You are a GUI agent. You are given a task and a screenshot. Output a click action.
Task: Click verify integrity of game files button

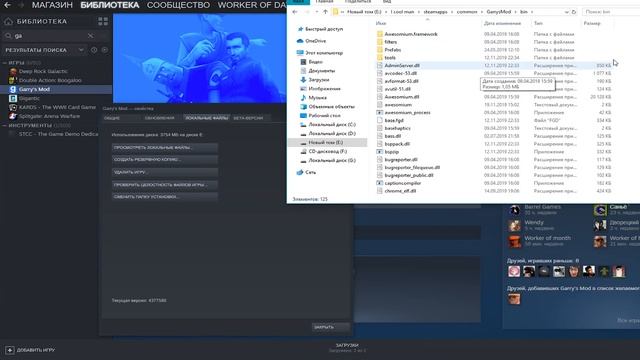click(165, 184)
